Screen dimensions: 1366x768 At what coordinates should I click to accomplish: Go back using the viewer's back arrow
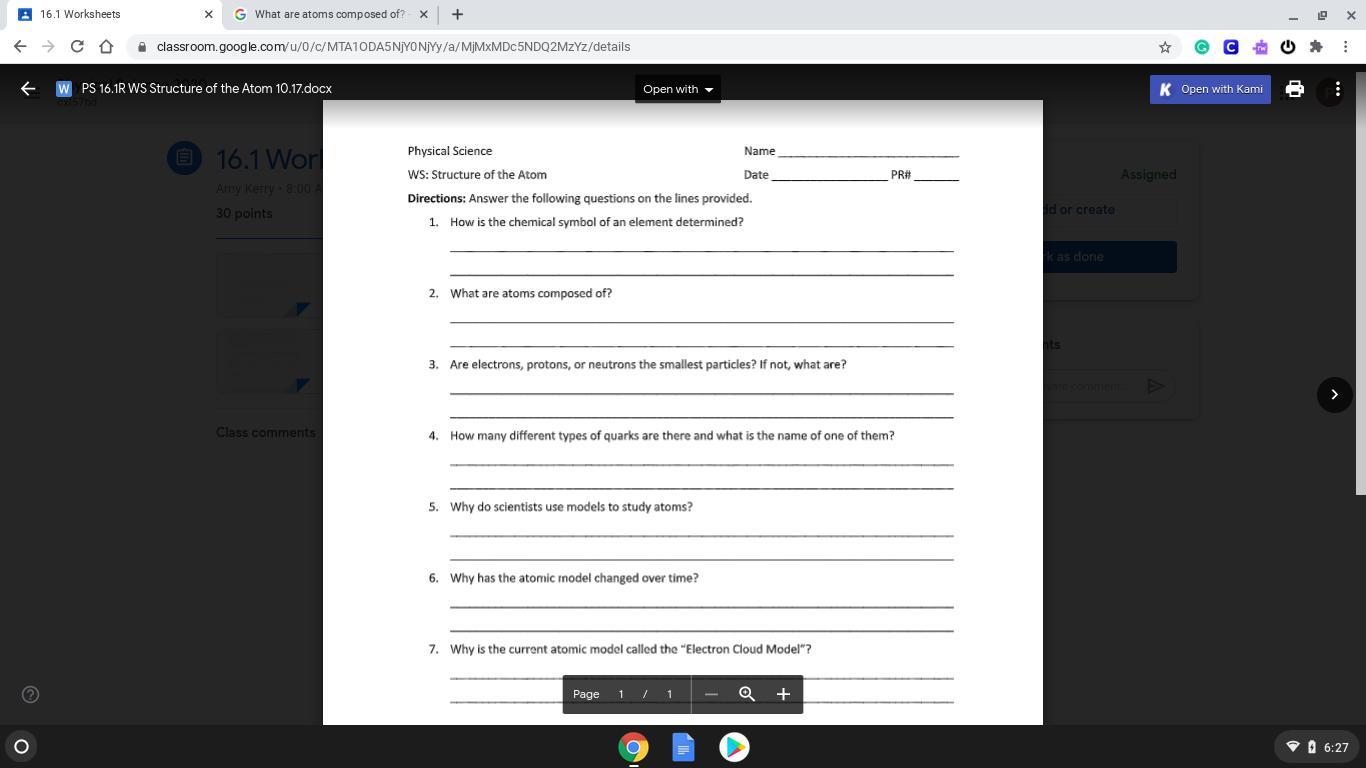pos(28,89)
